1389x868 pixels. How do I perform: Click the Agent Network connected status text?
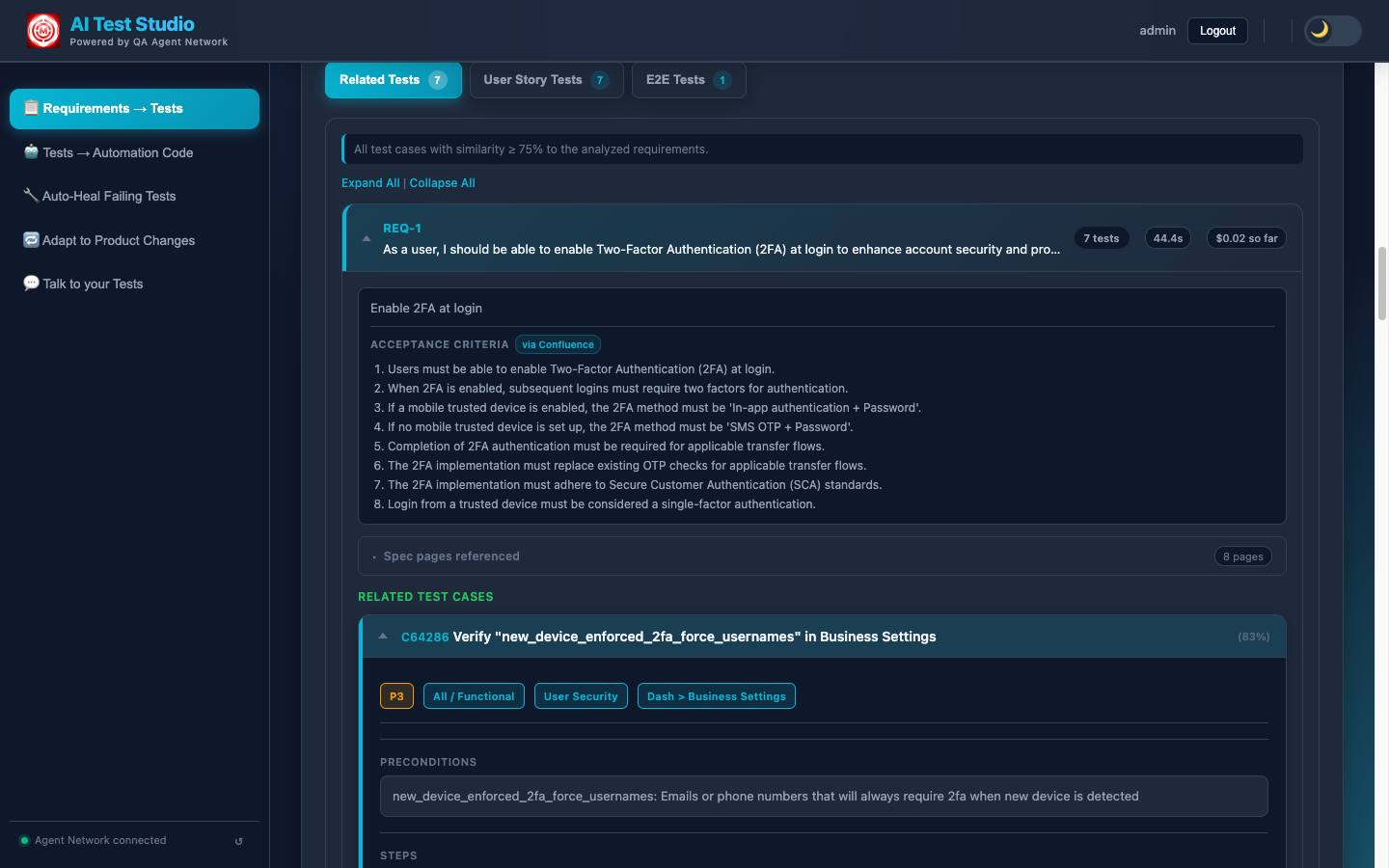click(x=100, y=840)
